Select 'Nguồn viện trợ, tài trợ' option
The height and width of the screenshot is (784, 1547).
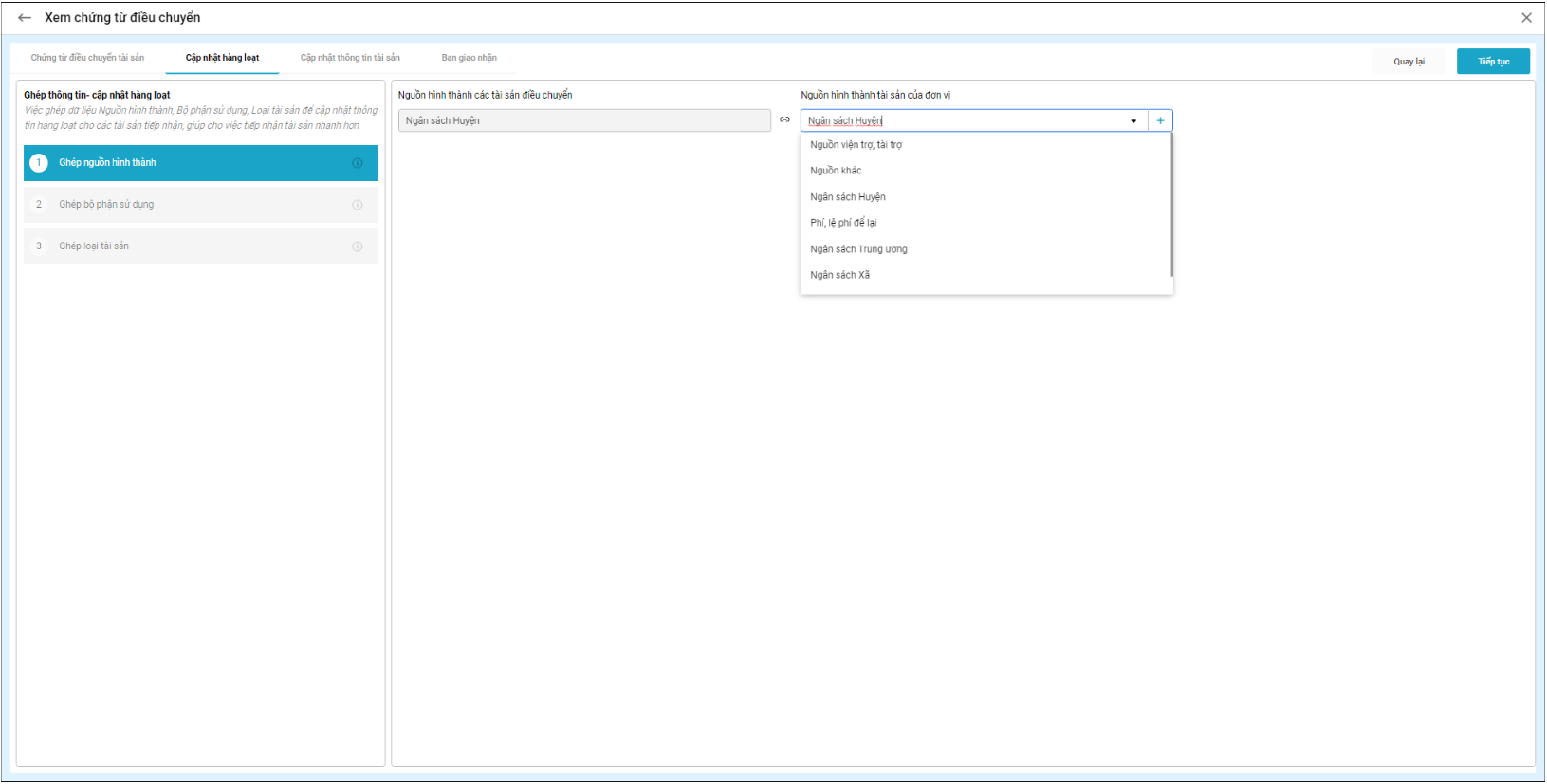[x=856, y=145]
